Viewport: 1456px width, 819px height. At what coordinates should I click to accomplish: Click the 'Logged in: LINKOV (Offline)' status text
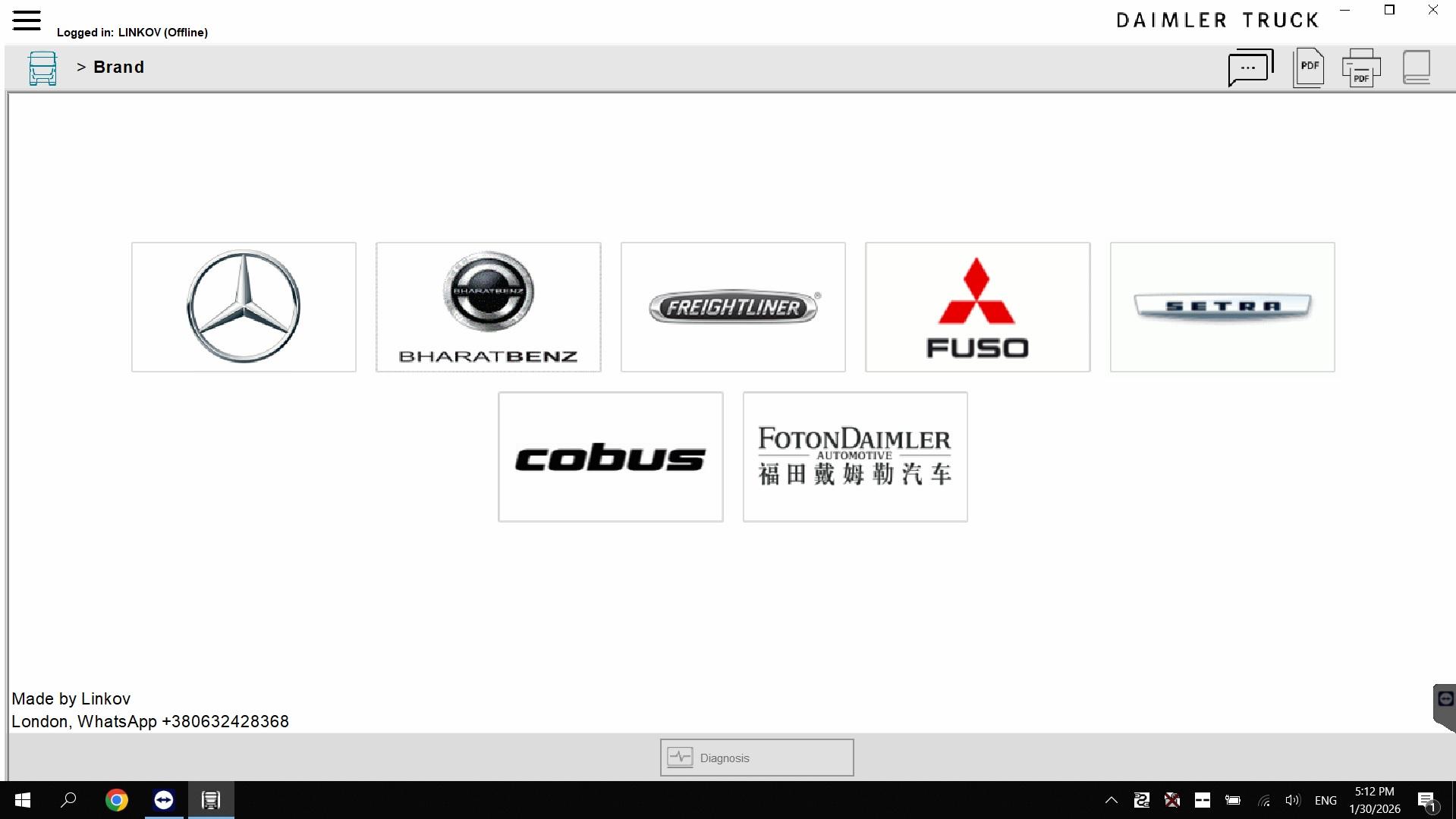tap(132, 33)
